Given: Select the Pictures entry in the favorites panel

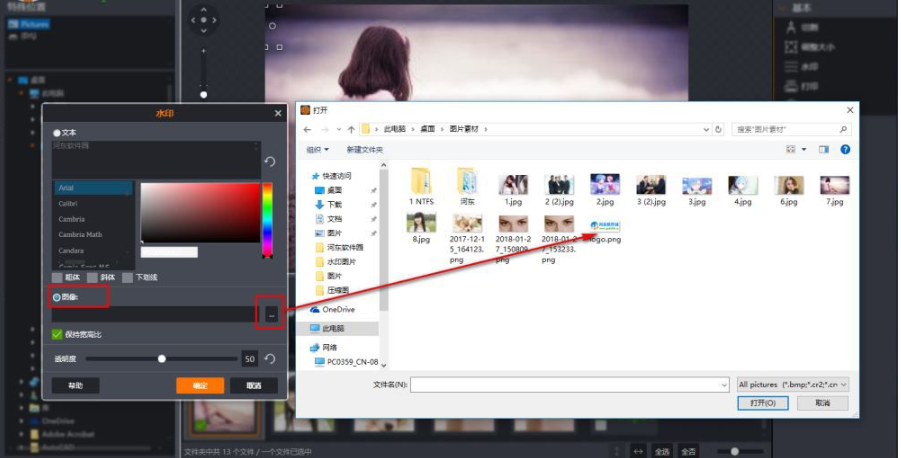Looking at the screenshot, I should click(29, 24).
